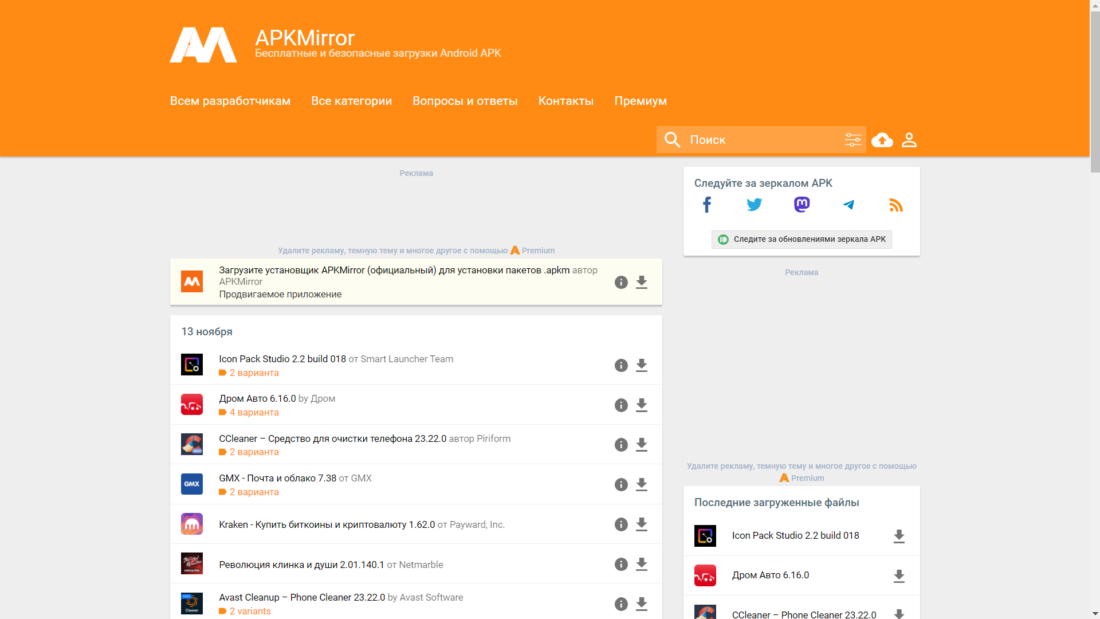Open the RSS feed icon
The width and height of the screenshot is (1100, 619).
tap(896, 205)
